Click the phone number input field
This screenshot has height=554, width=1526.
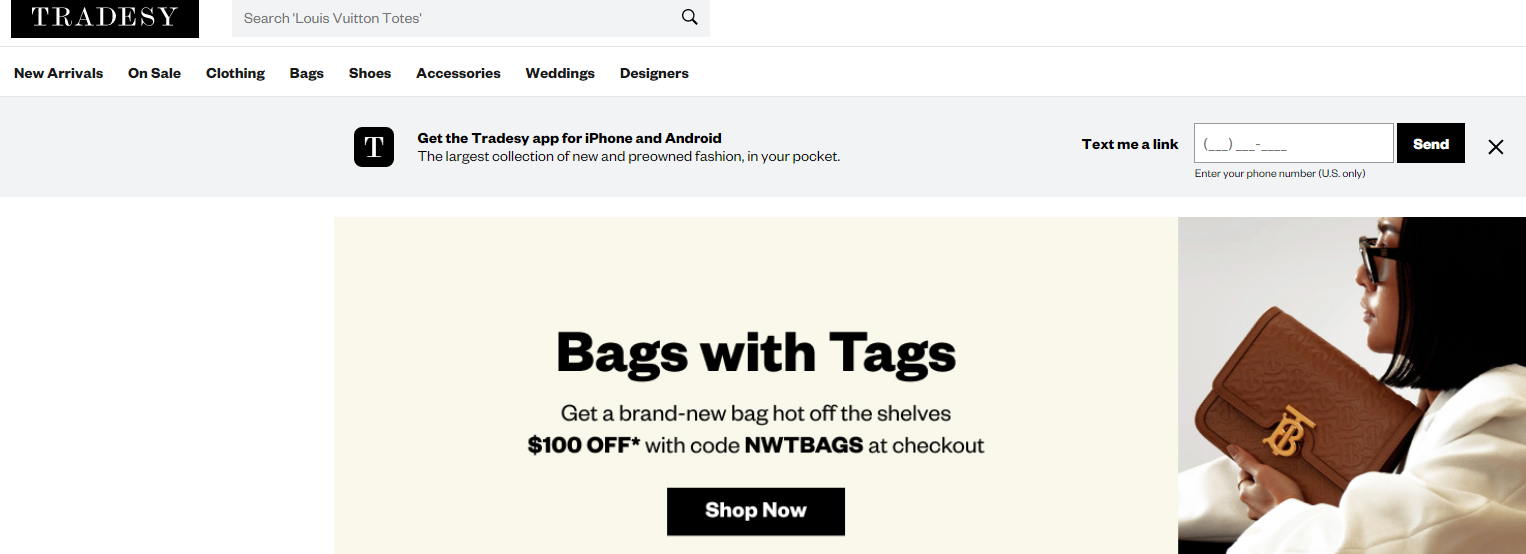(1293, 144)
